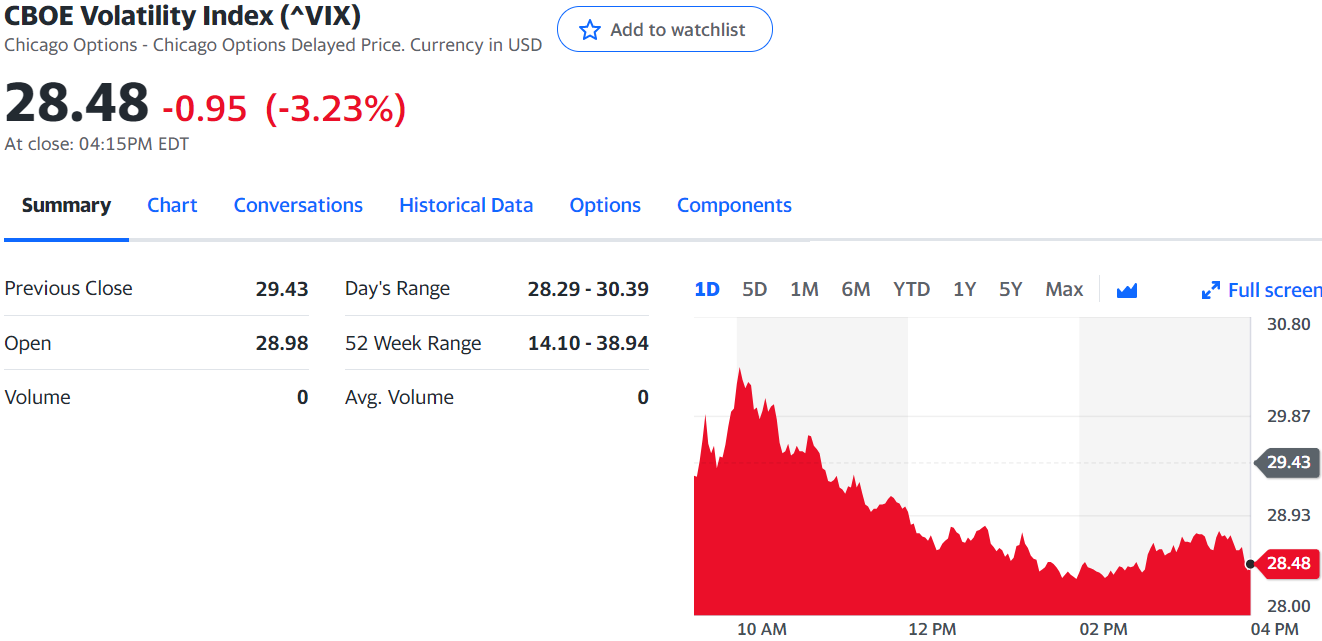Click the 10 AM time axis label
This screenshot has width=1322, height=641.
pos(762,629)
